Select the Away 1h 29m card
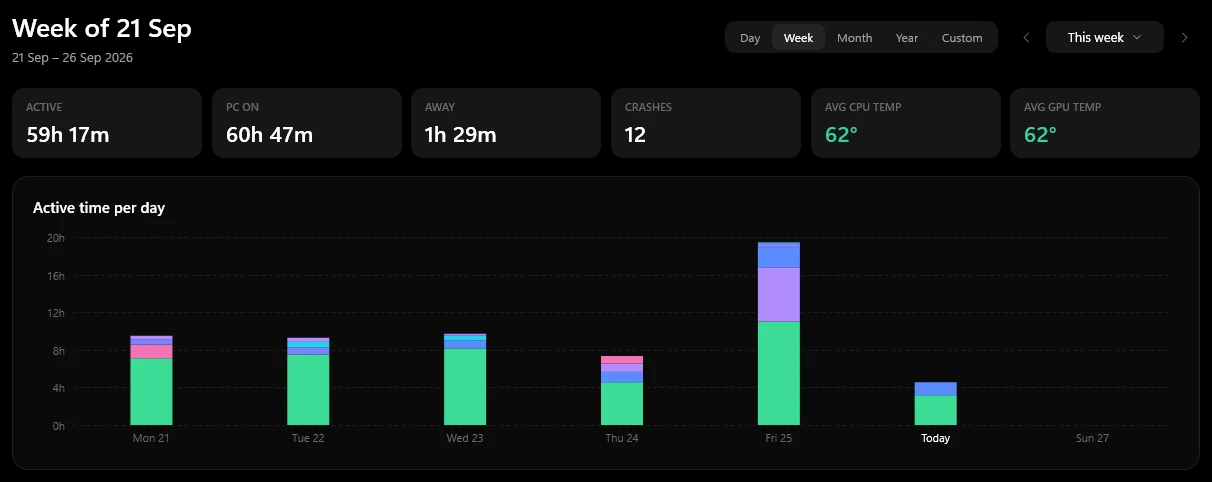Screen dimensions: 1212x482 (506, 123)
